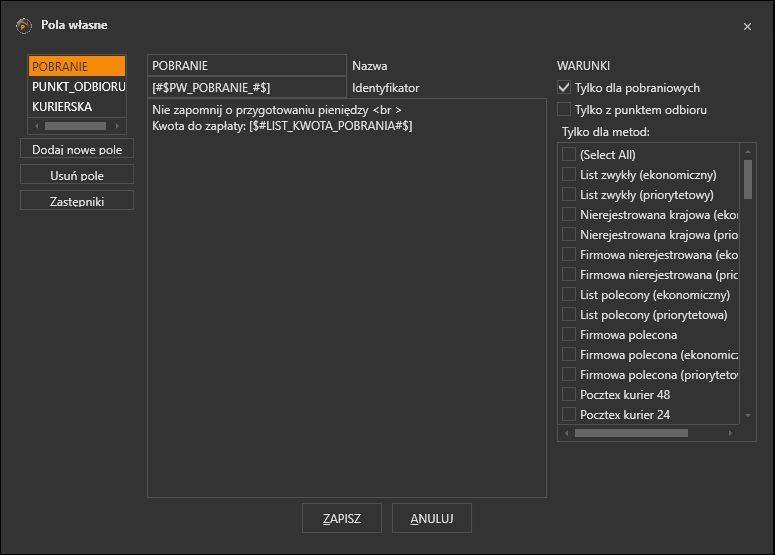Click the Tylko dla metod: label
The height and width of the screenshot is (555, 775).
pyautogui.click(x=605, y=132)
